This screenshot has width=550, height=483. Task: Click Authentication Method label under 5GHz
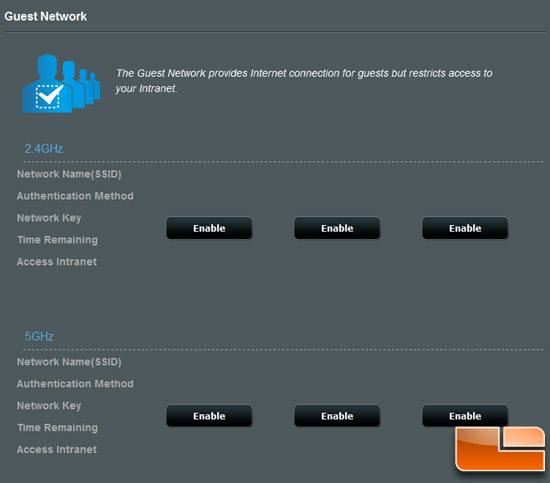75,384
